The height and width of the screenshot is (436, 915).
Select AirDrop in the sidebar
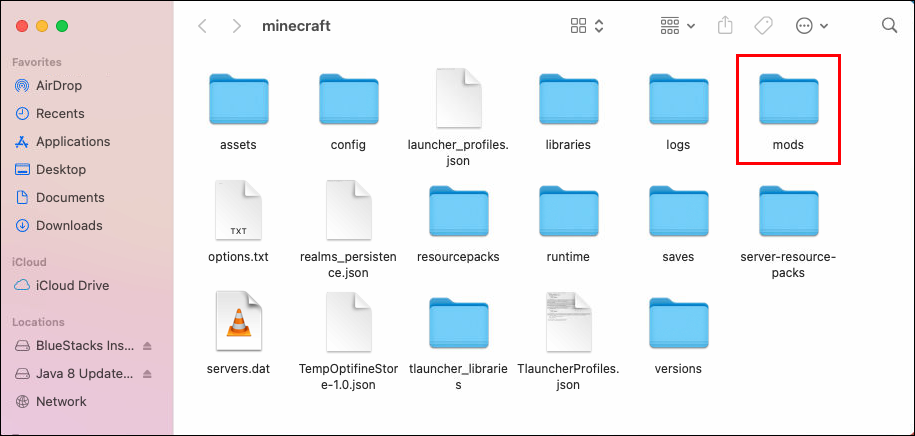[x=58, y=86]
